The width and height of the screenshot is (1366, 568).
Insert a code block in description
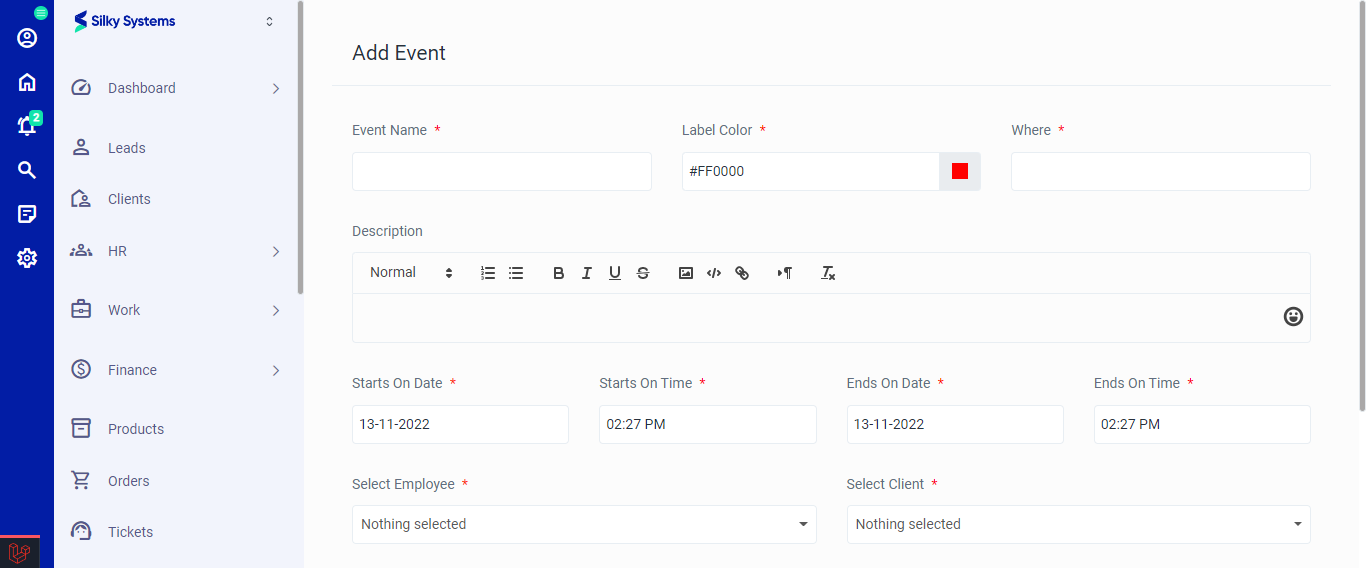tap(714, 273)
